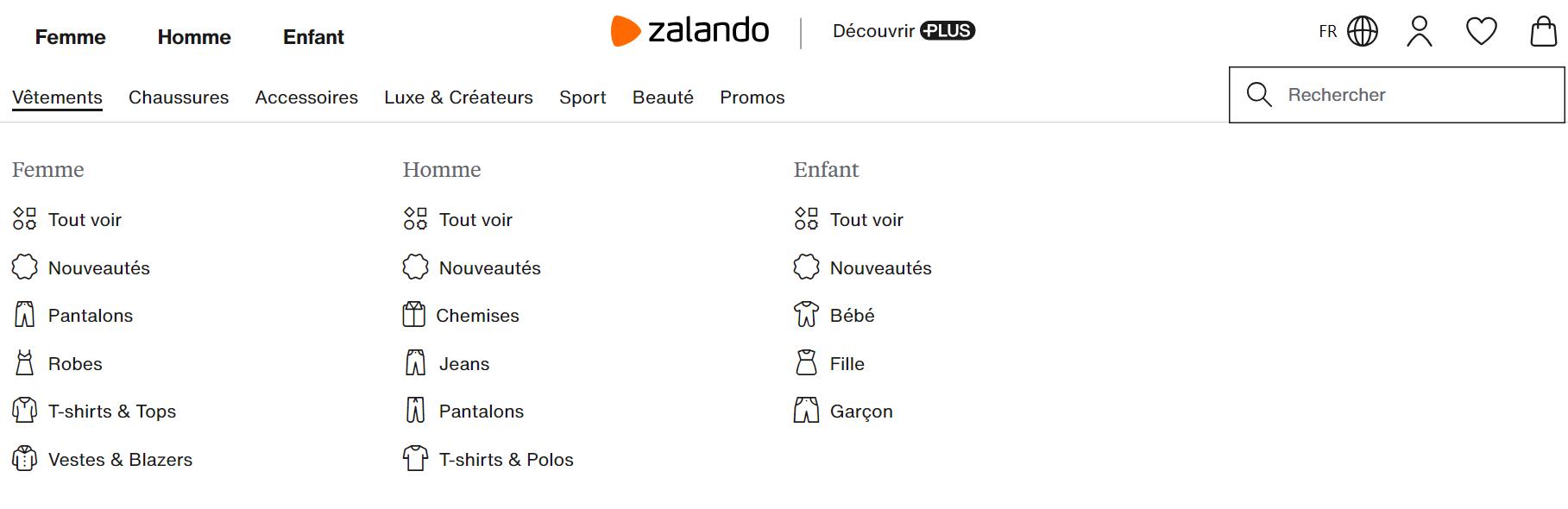Select Nouveautés under Femme
This screenshot has height=509, width=1568.
pos(98,268)
